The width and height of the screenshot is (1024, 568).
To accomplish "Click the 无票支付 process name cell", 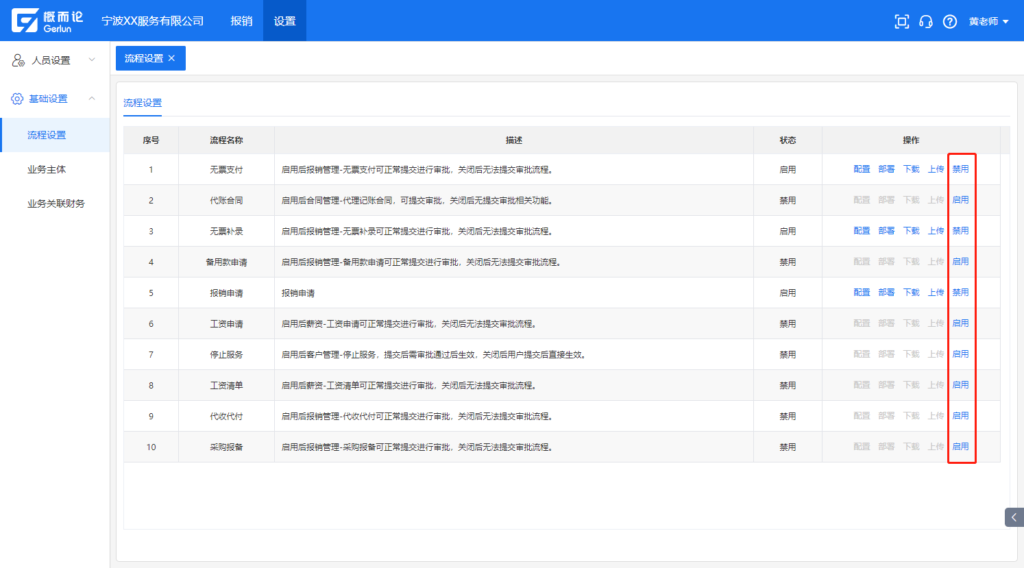I will pos(226,170).
